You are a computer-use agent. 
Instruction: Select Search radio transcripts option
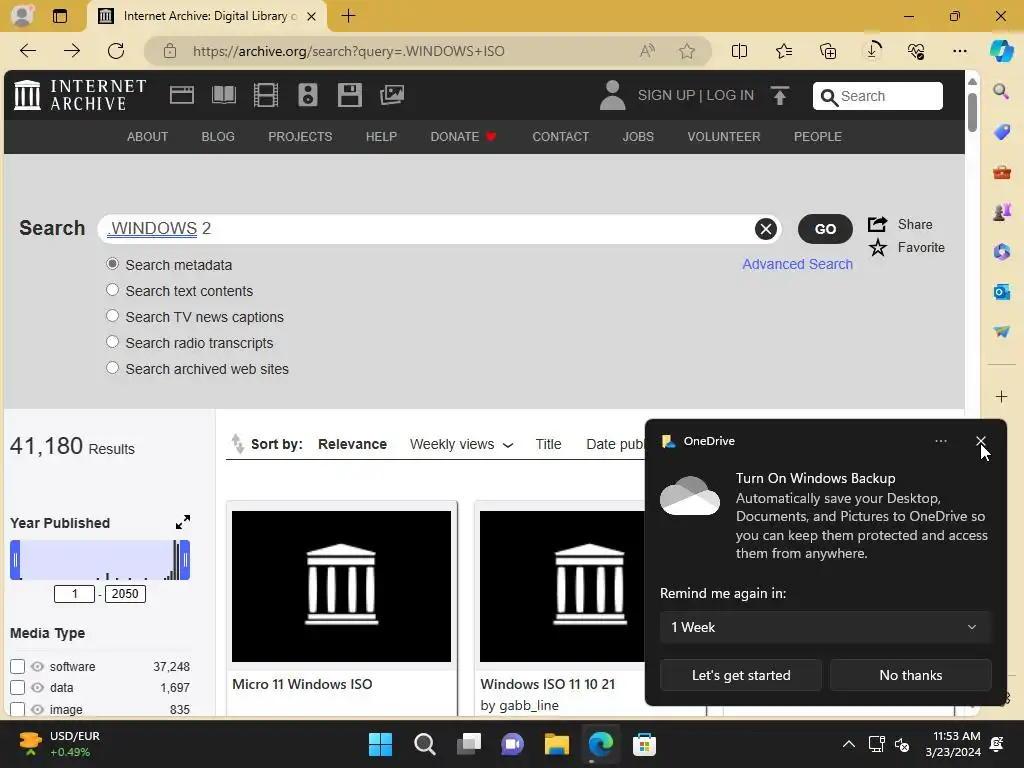pos(112,342)
